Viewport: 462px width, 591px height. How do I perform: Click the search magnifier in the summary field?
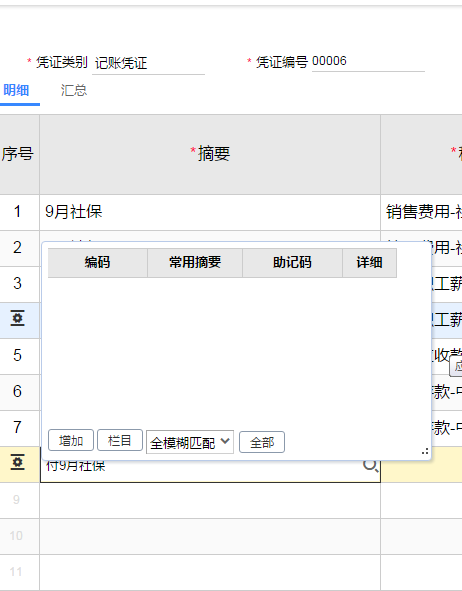(x=370, y=466)
